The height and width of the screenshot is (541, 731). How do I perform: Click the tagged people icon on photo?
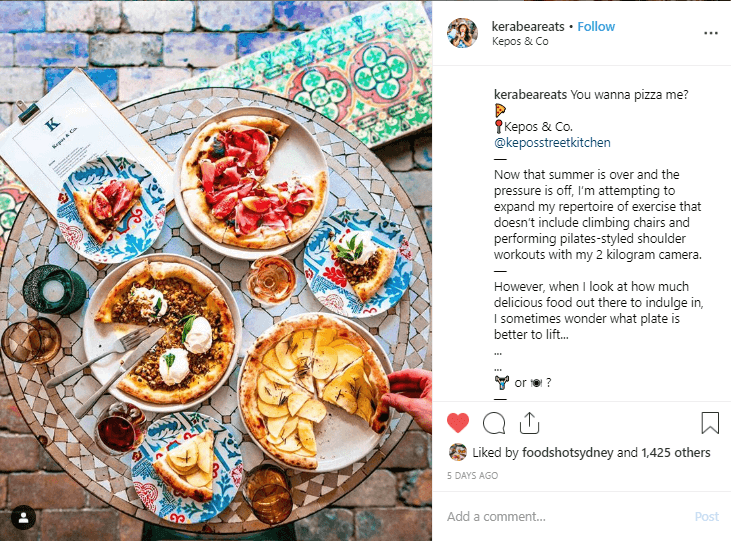coord(23,517)
